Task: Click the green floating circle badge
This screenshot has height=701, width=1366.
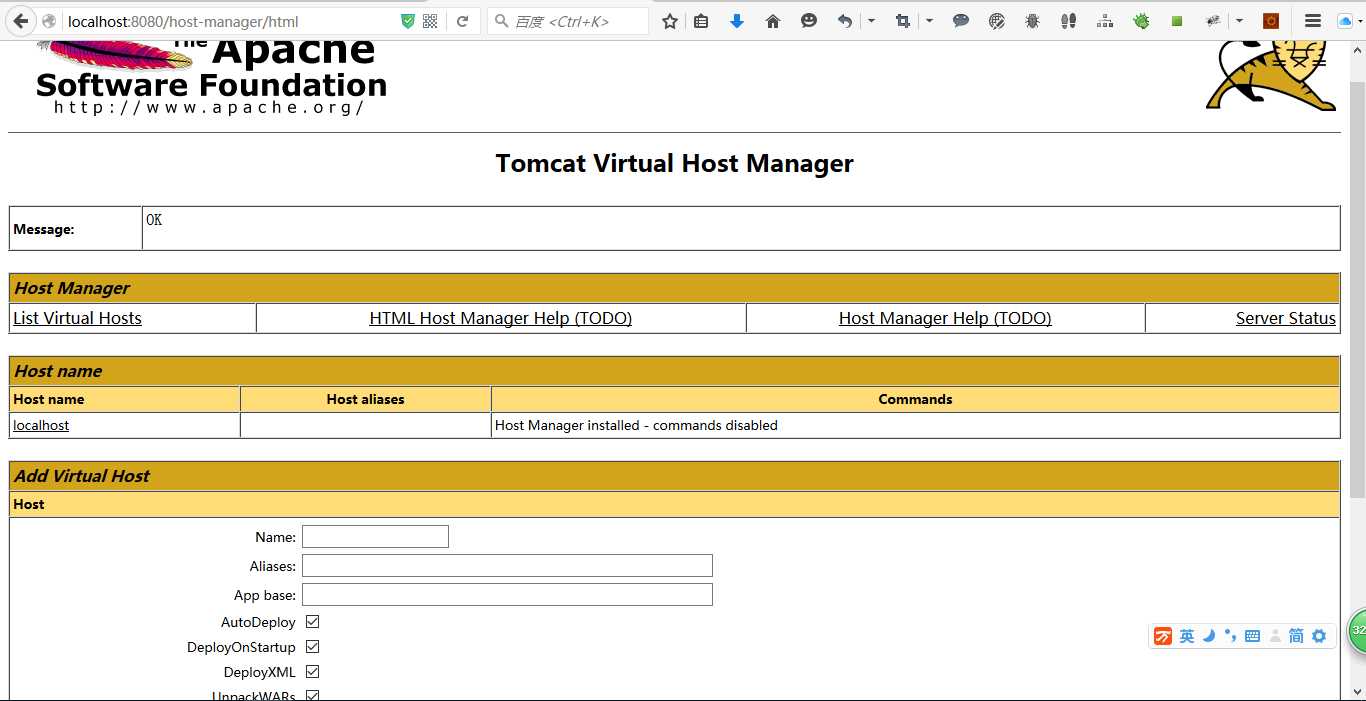Action: 1358,631
